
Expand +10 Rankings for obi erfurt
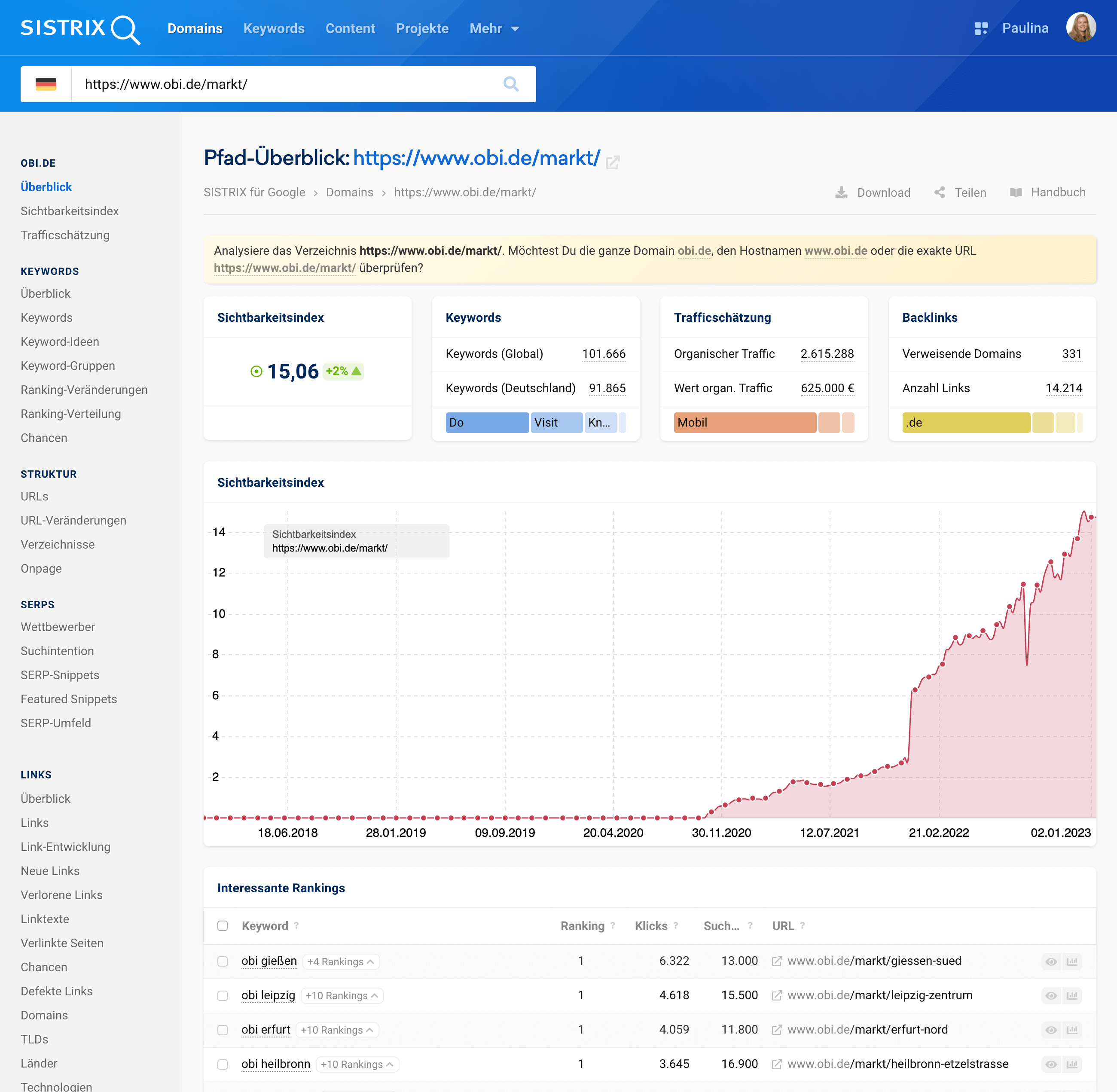[x=337, y=1031]
